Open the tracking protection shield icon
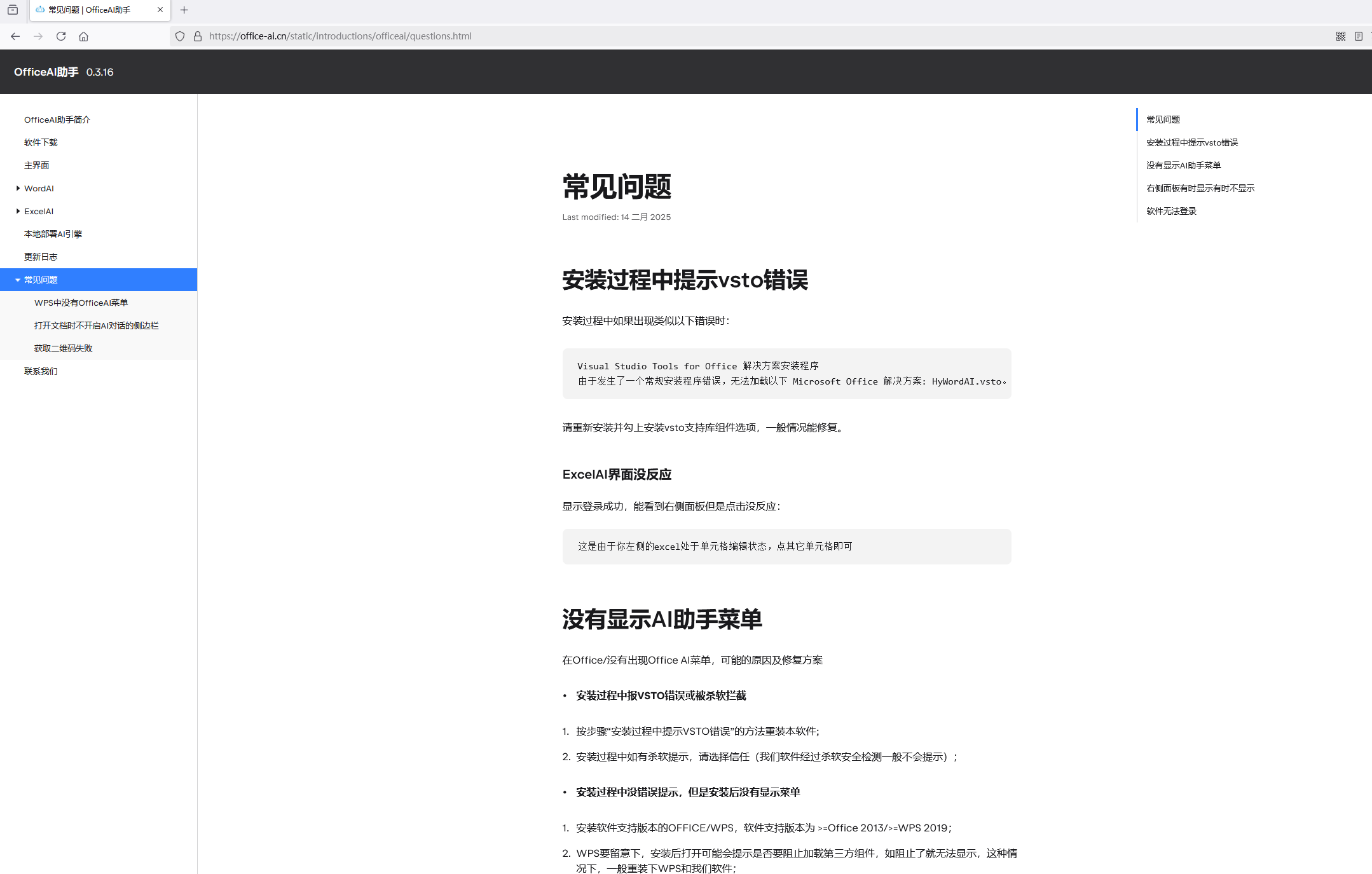The height and width of the screenshot is (874, 1372). coord(180,36)
